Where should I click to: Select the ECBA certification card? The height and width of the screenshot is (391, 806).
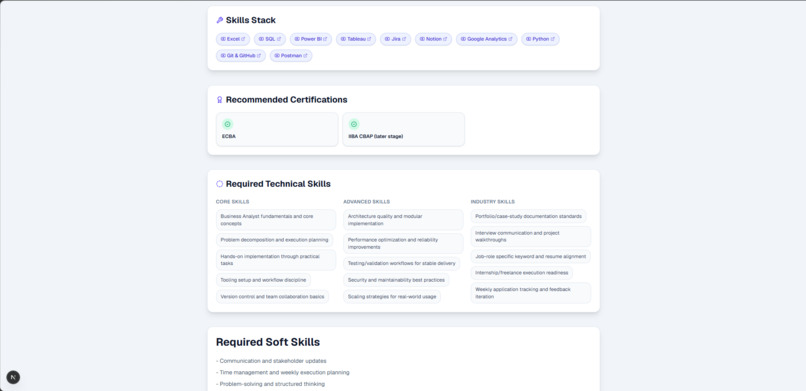[x=277, y=129]
